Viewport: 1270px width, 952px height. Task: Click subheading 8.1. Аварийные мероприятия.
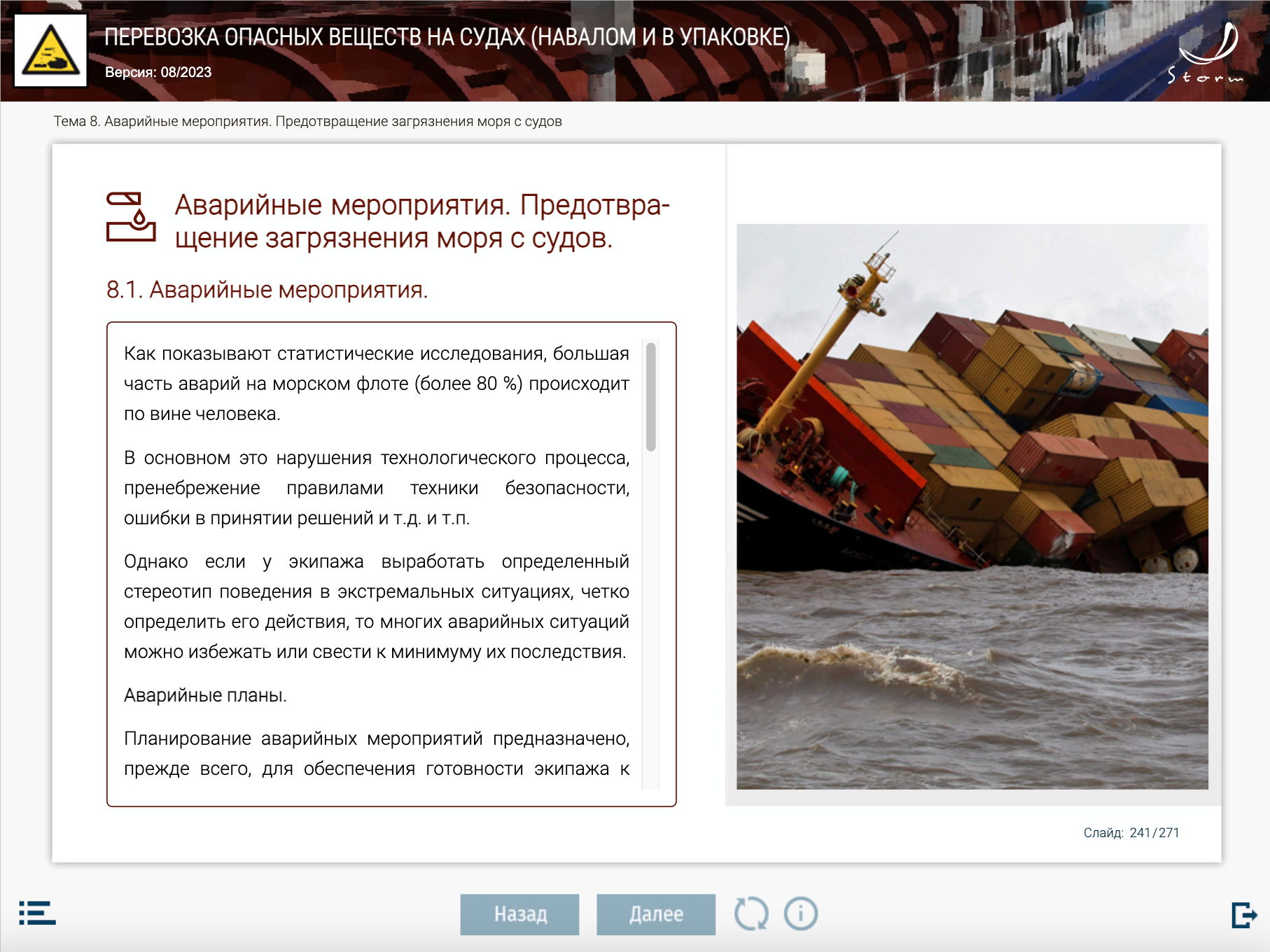coord(267,289)
